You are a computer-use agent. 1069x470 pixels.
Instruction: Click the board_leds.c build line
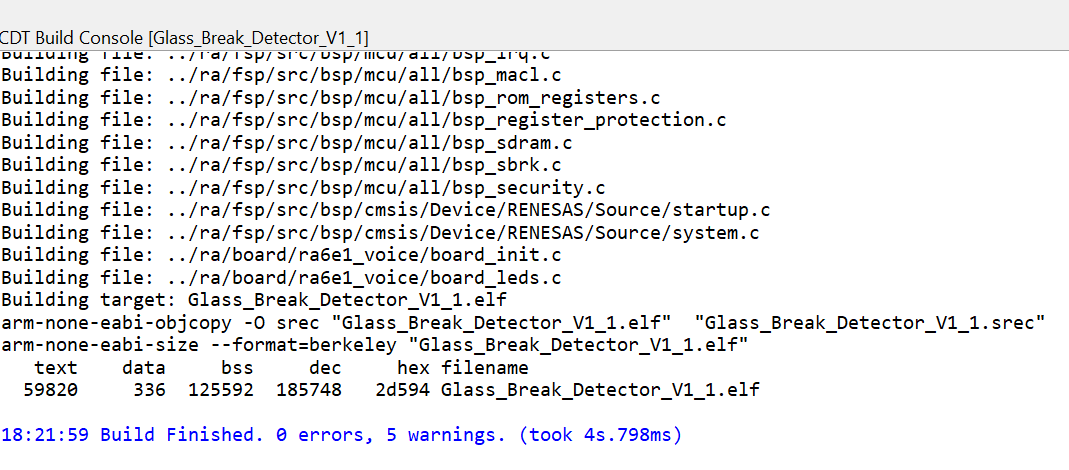(x=281, y=277)
